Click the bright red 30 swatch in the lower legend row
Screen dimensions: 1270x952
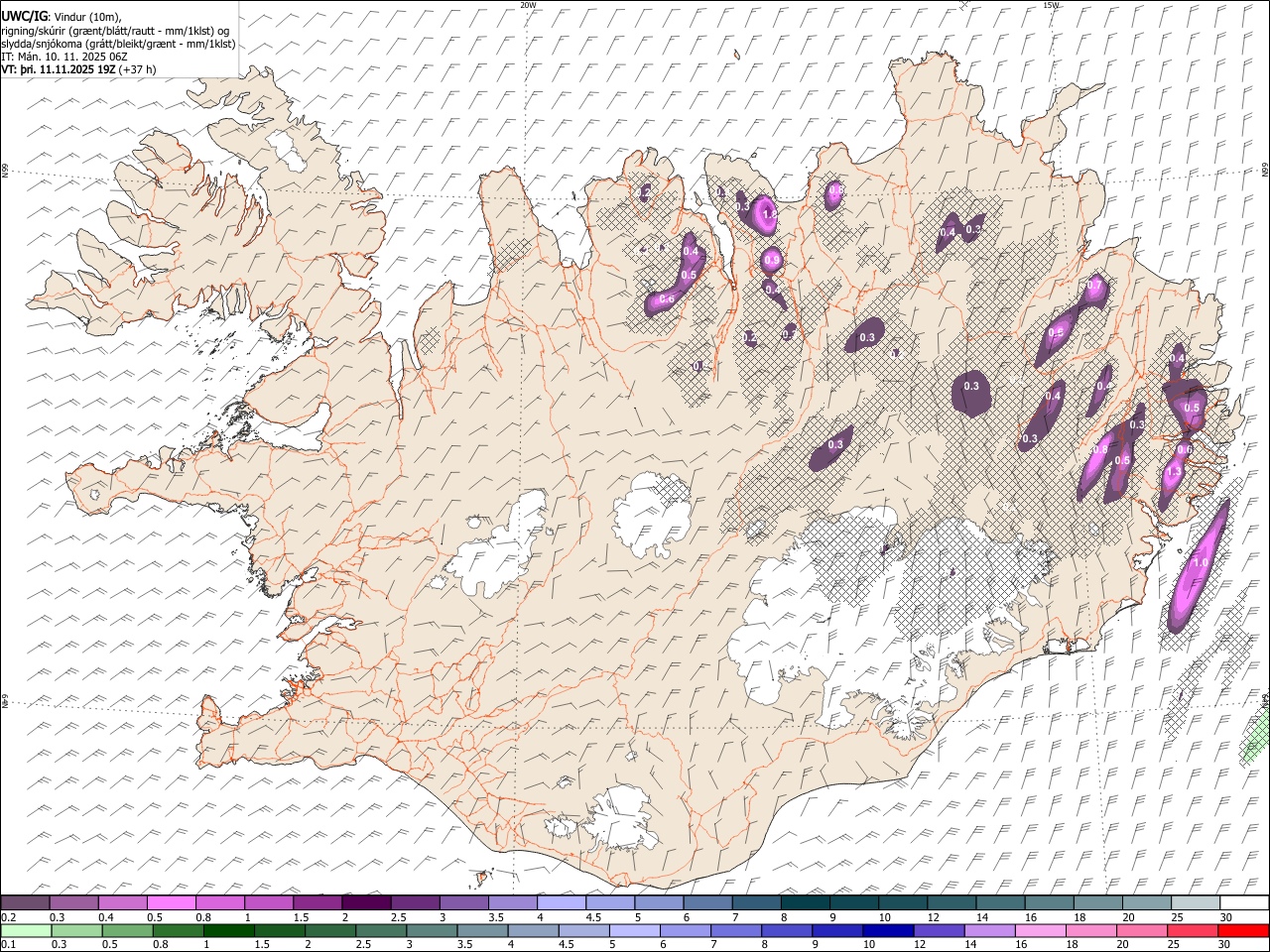[x=1243, y=930]
